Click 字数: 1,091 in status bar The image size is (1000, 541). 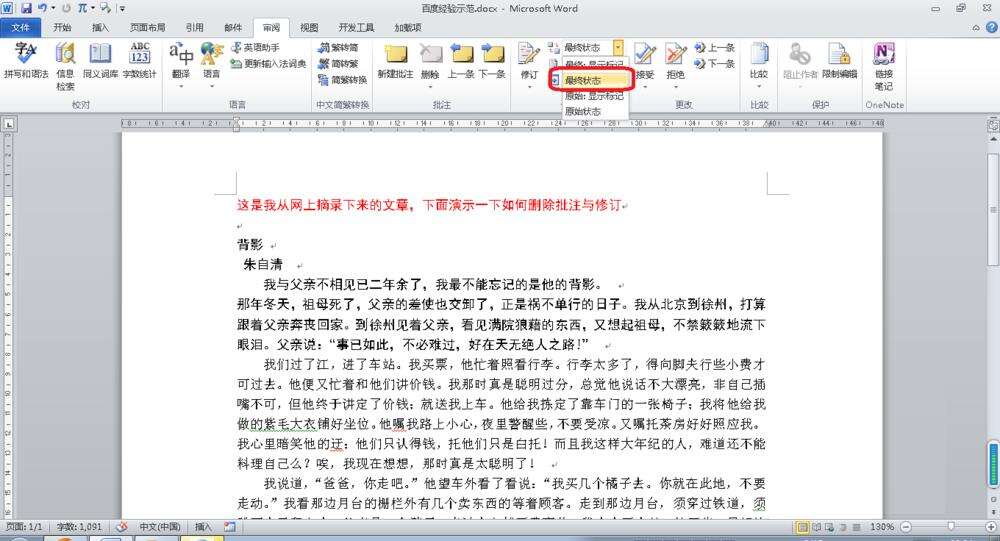(x=78, y=527)
